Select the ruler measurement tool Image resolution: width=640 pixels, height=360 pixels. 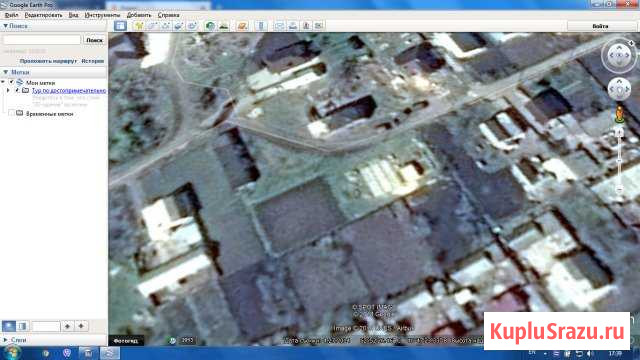261,26
